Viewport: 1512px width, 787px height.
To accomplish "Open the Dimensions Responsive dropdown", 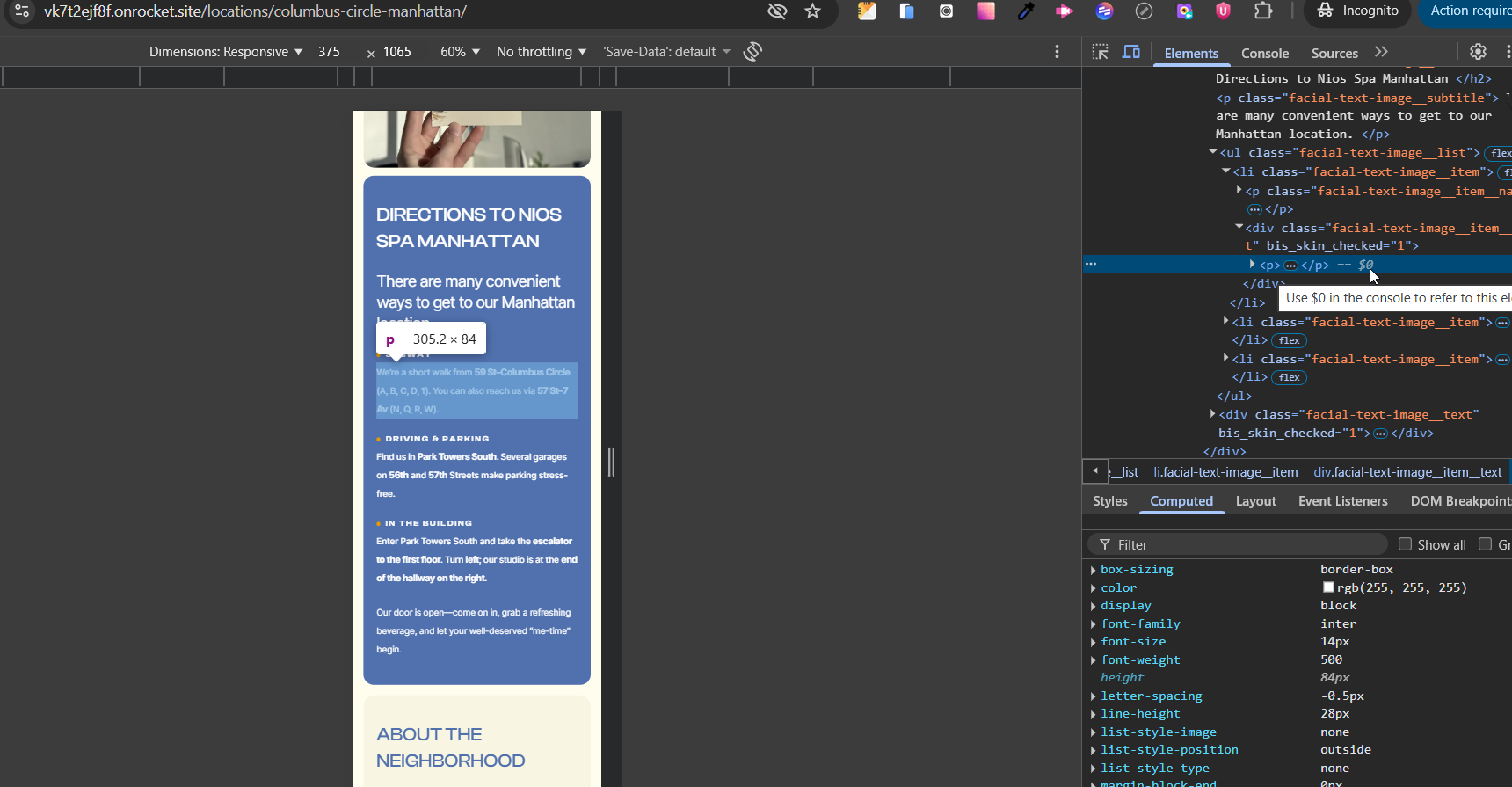I will tap(226, 52).
